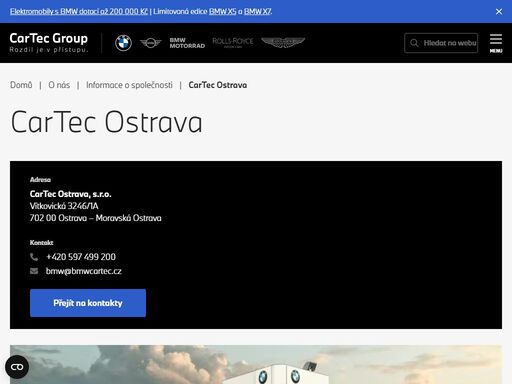Open the BMW X7 limited edition link
The height and width of the screenshot is (384, 512).
[257, 11]
